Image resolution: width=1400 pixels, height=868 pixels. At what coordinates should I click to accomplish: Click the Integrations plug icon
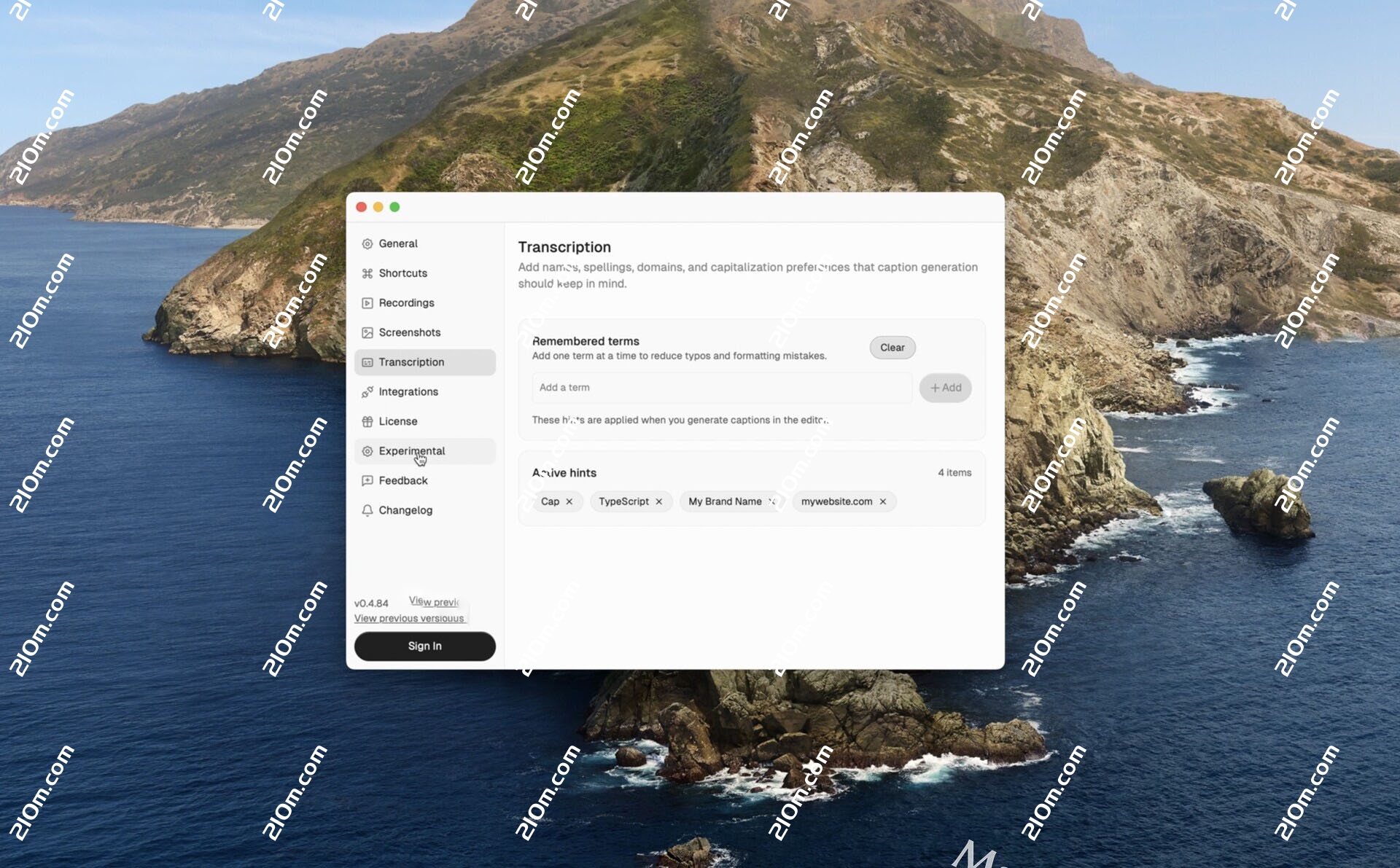(x=367, y=392)
